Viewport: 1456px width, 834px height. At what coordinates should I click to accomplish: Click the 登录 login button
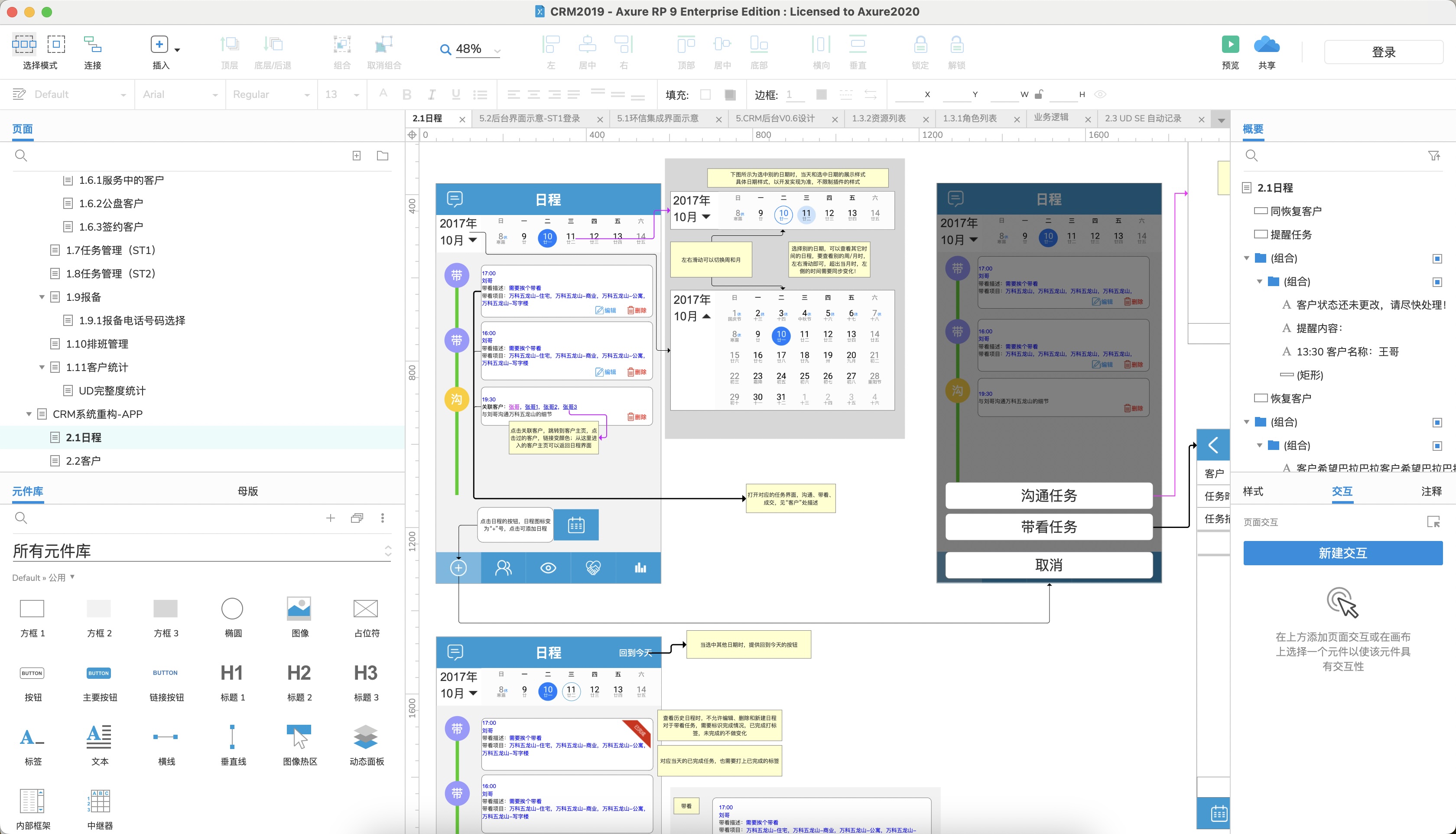pos(1383,52)
